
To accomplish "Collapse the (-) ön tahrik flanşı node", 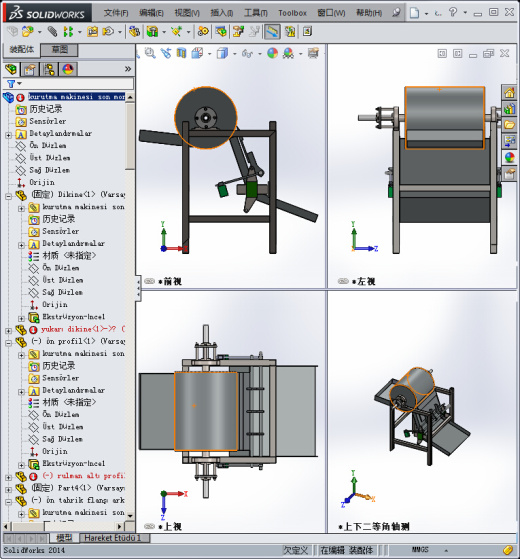I will [9, 502].
